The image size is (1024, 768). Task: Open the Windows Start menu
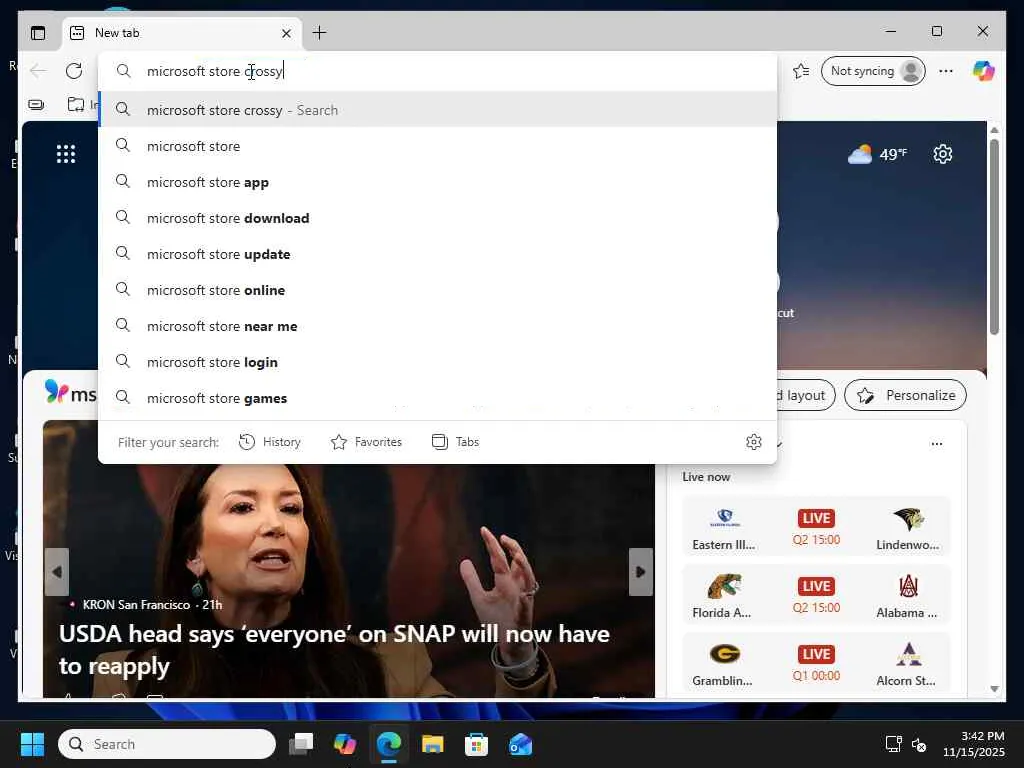point(32,744)
